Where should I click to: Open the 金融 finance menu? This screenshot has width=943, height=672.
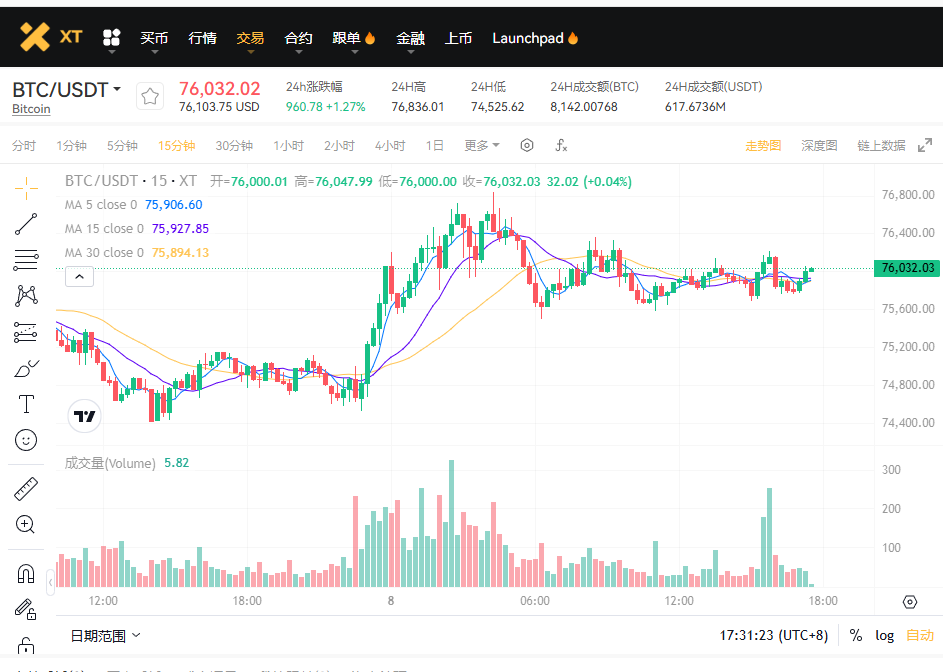click(411, 39)
